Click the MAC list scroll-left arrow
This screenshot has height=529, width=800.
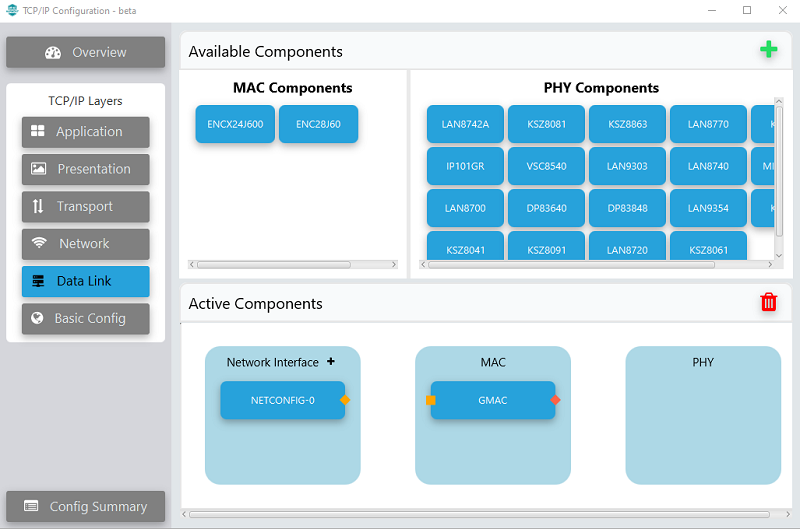pyautogui.click(x=192, y=265)
